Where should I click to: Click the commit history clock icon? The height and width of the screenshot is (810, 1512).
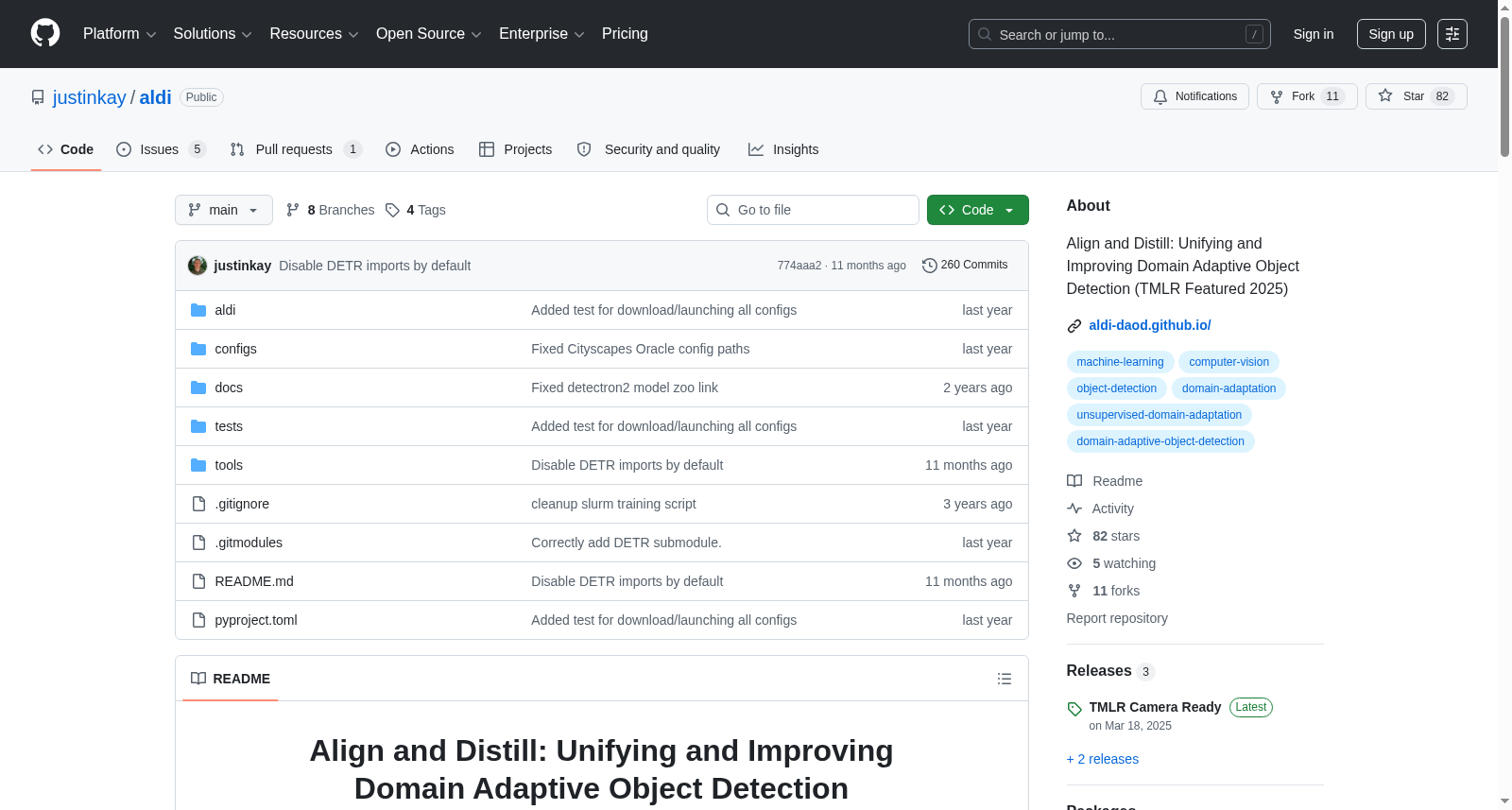(x=930, y=266)
